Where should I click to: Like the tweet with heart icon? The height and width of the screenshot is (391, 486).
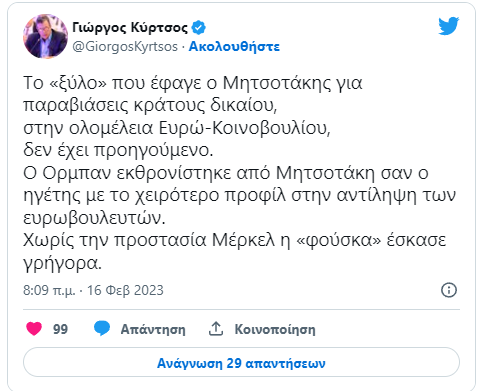point(34,329)
